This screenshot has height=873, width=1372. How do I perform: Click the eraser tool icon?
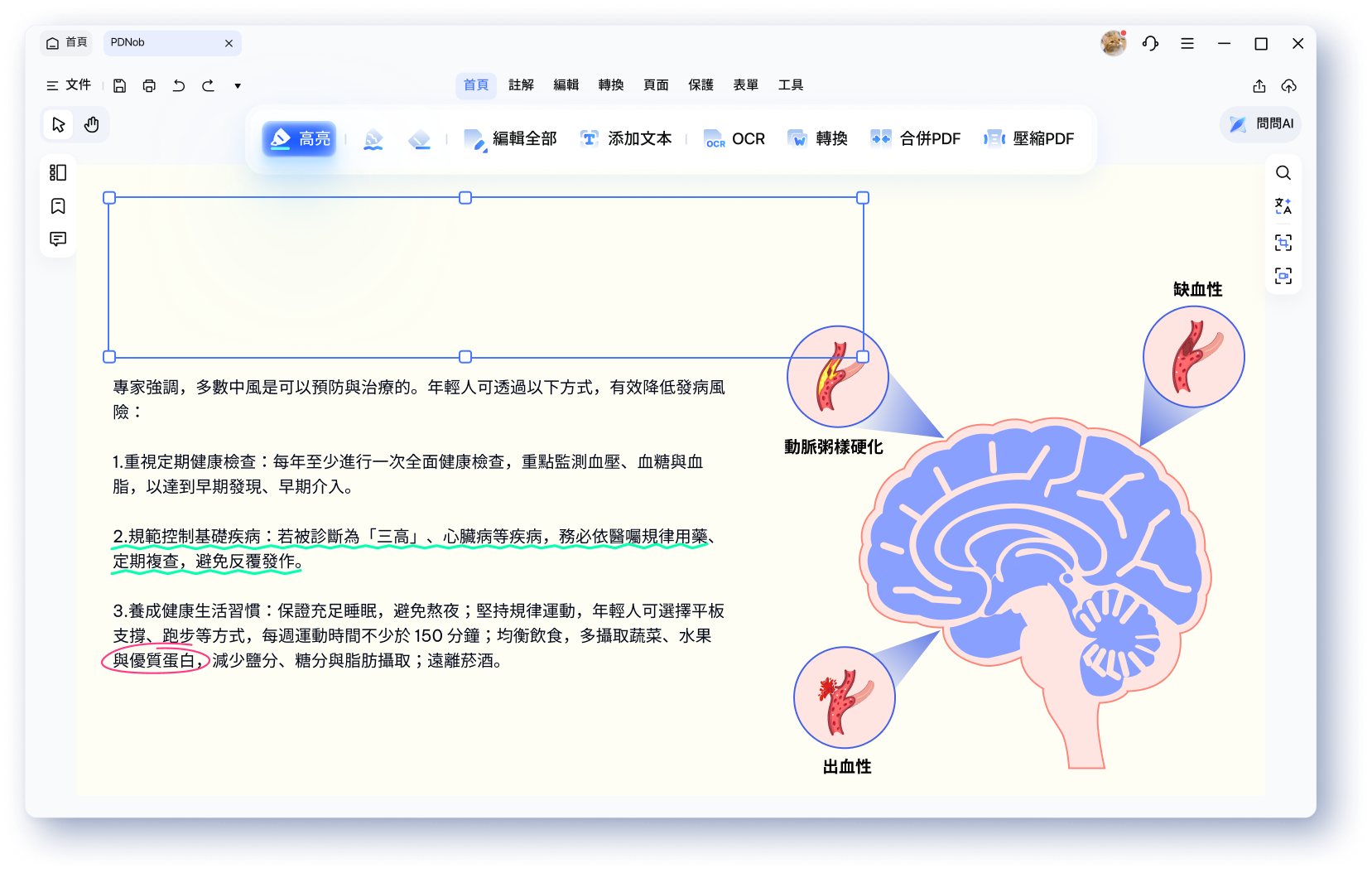[x=420, y=139]
